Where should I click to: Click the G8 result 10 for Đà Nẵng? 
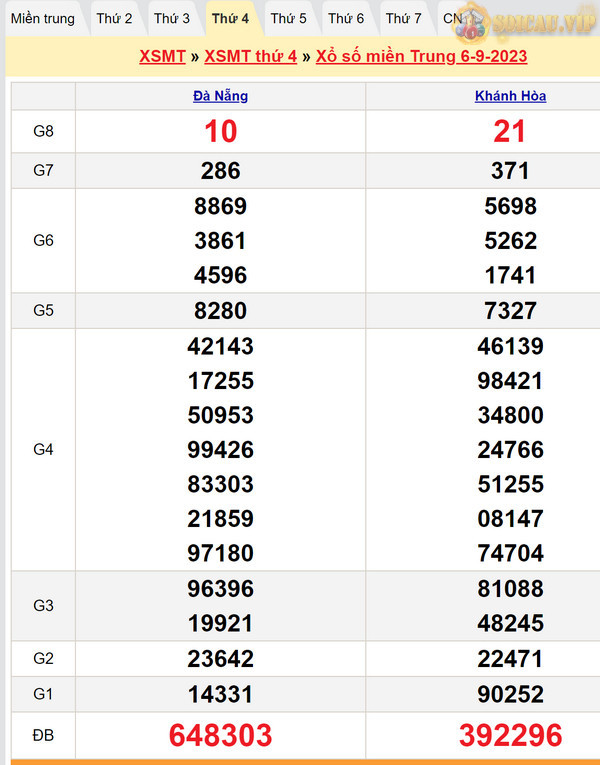(x=220, y=131)
